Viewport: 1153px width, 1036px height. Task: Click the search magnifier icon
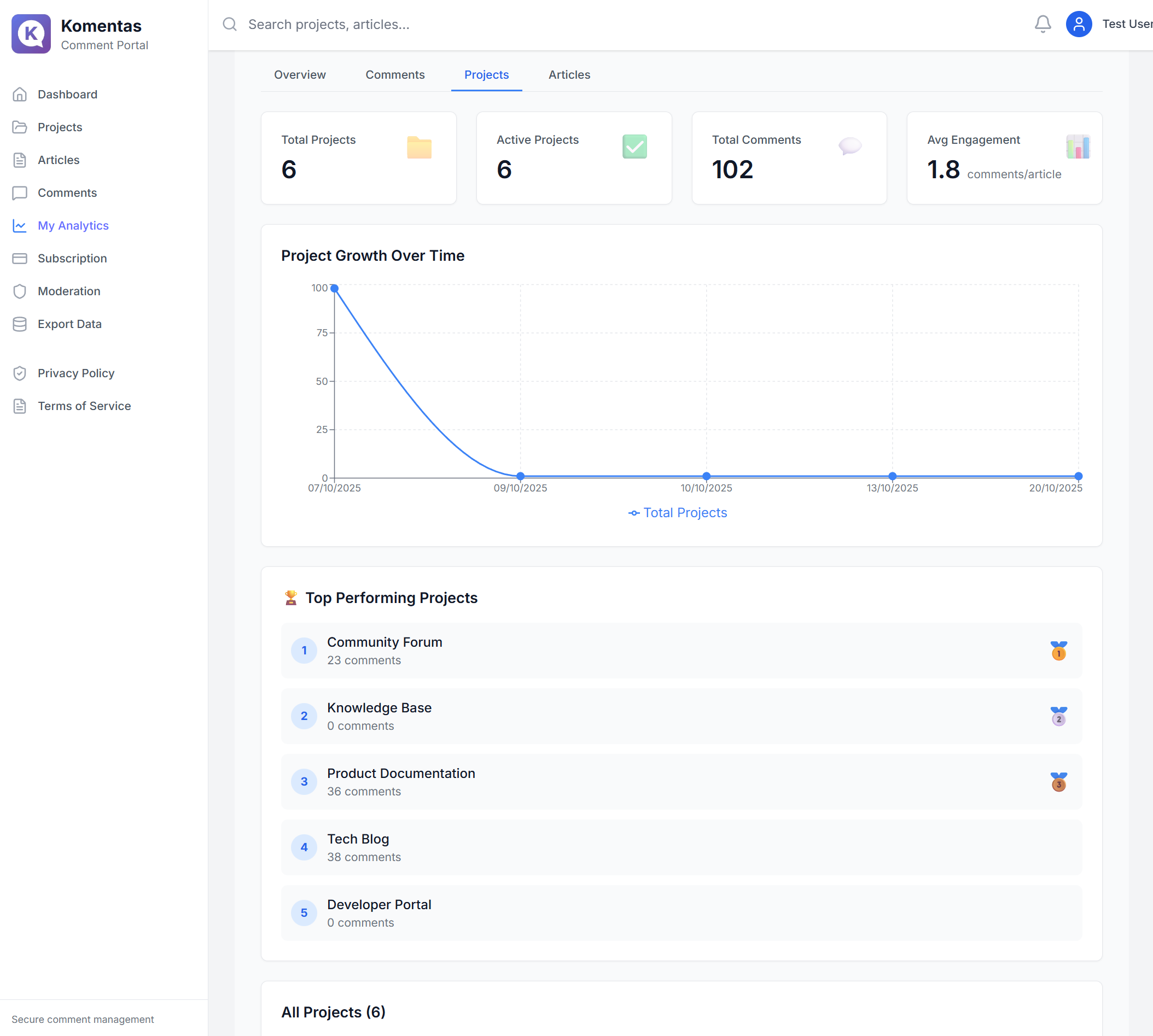tap(230, 24)
